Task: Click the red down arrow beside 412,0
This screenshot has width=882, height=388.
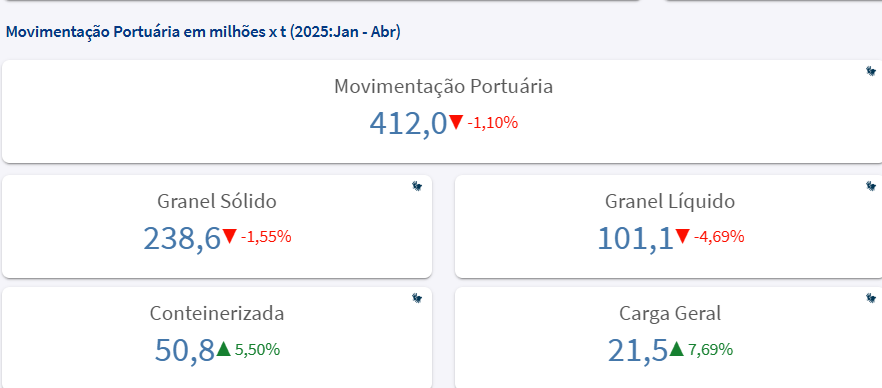Action: 456,122
